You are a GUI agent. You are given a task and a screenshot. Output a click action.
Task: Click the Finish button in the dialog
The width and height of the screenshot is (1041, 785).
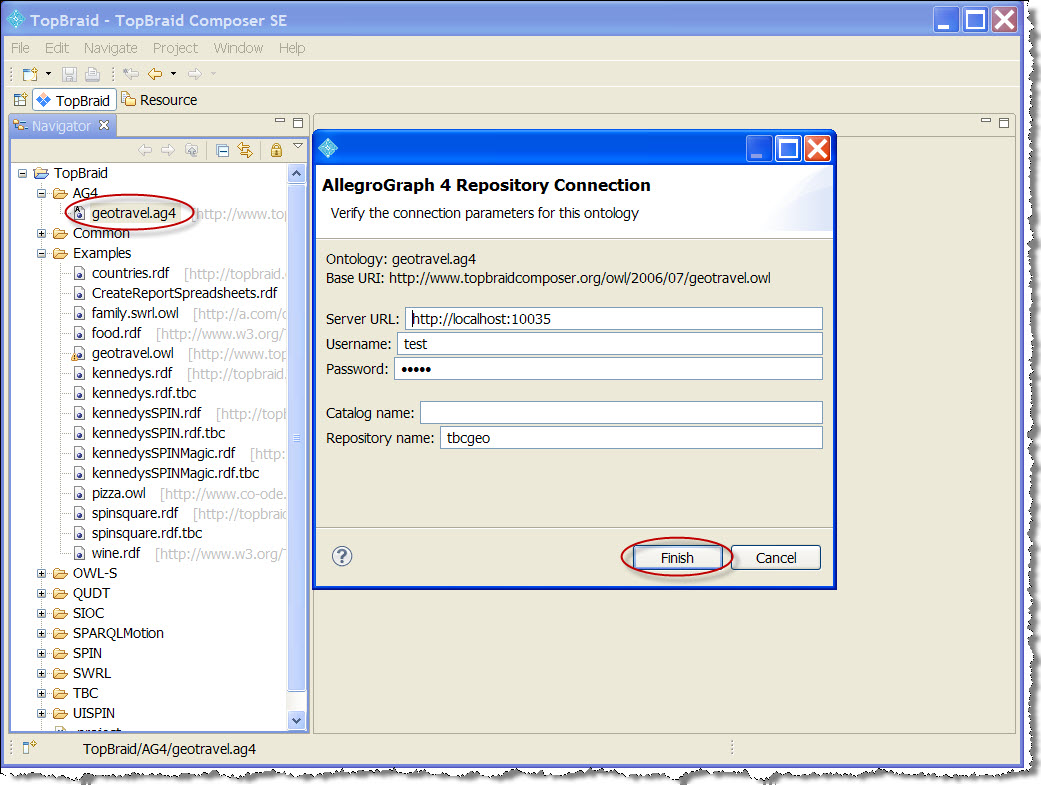677,557
